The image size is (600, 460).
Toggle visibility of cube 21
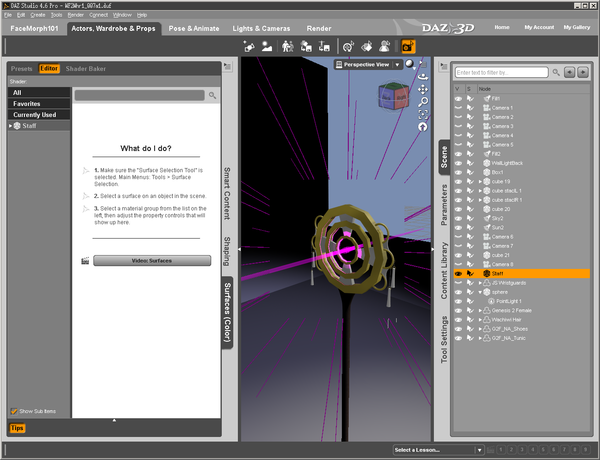458,255
